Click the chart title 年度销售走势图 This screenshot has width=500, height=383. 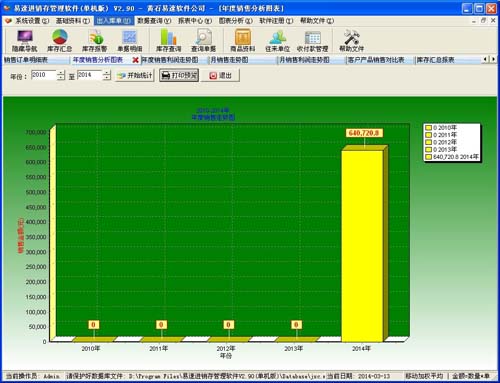pos(213,117)
